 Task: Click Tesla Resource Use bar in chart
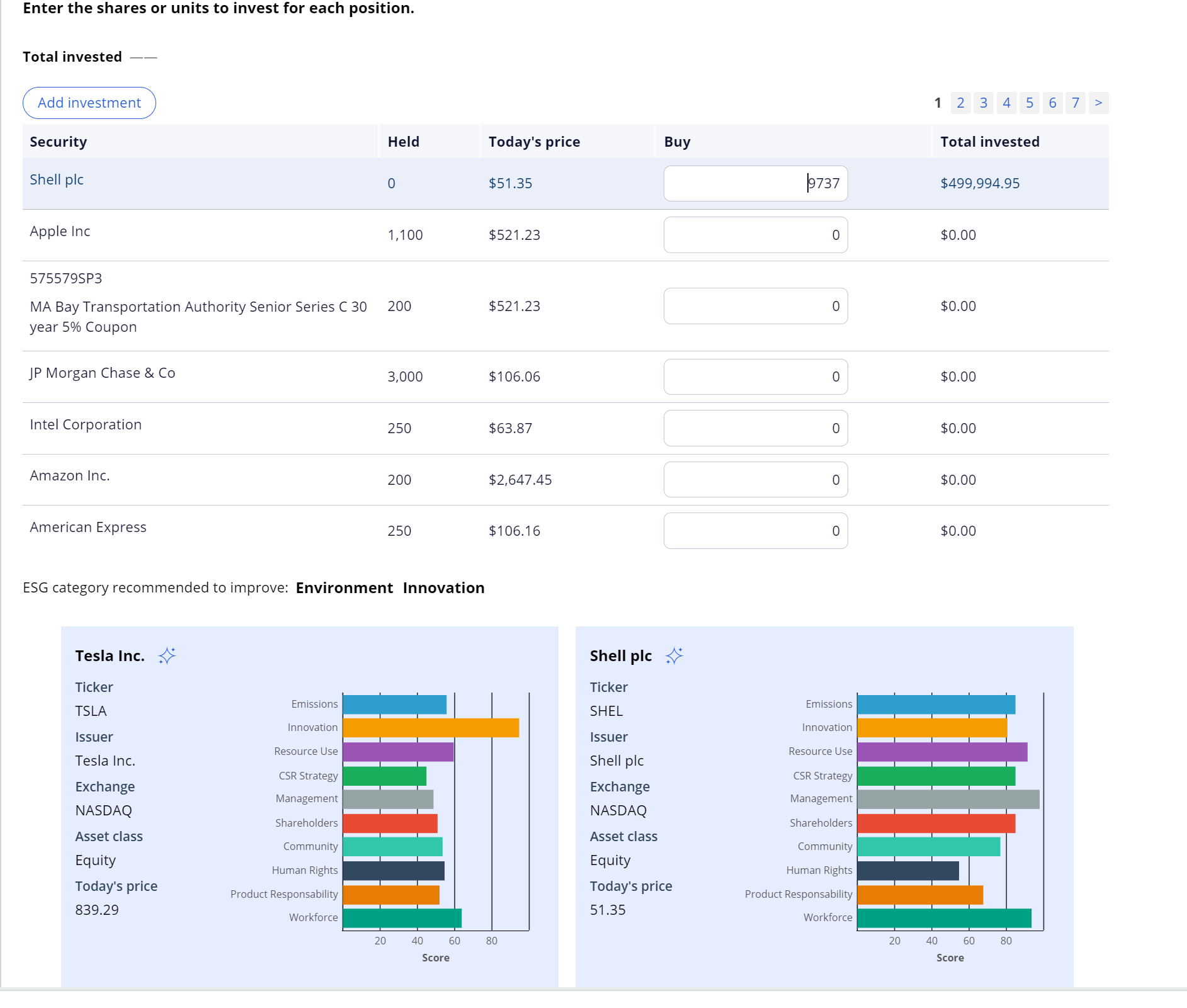pos(398,752)
